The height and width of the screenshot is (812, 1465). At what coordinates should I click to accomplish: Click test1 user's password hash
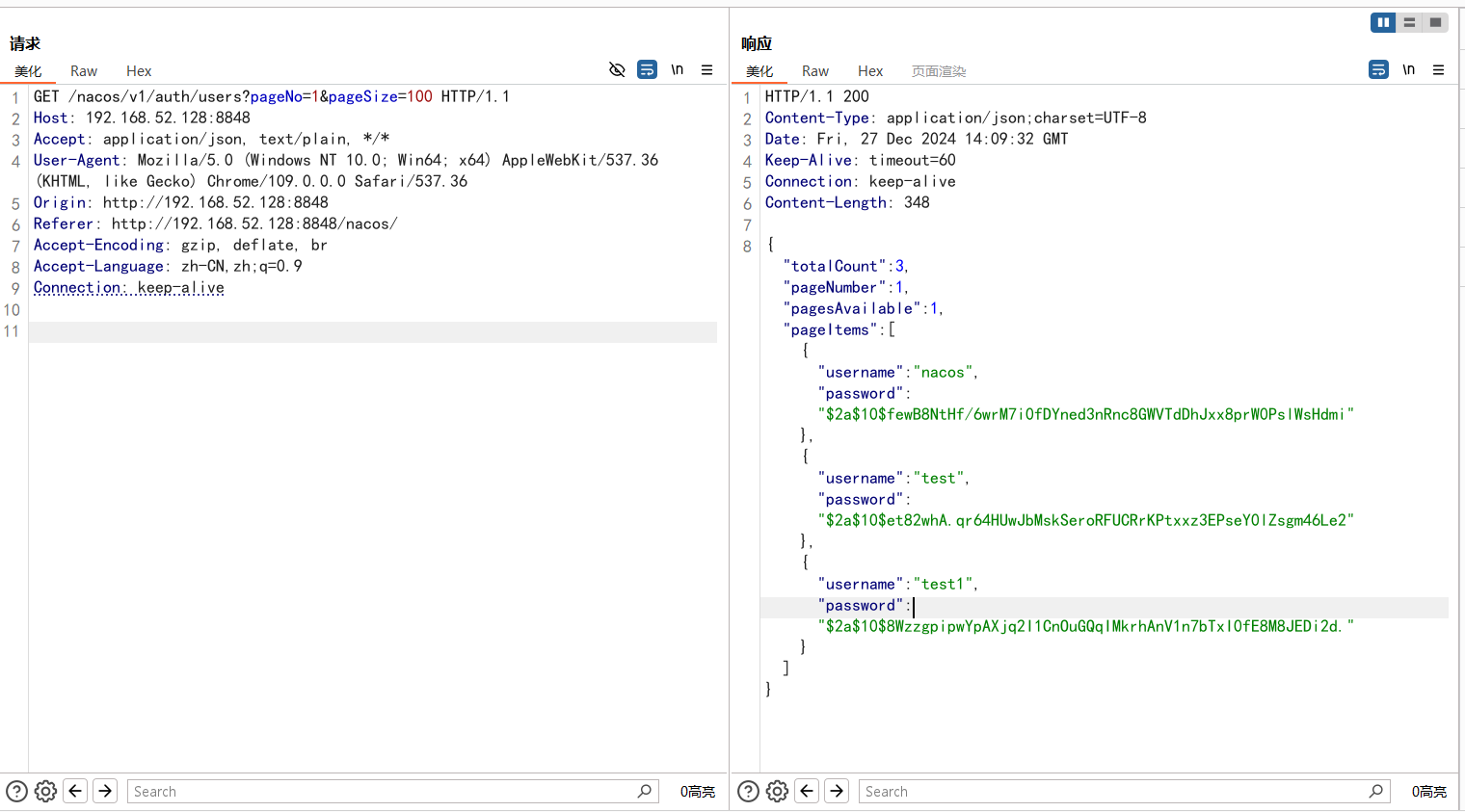coord(1086,626)
